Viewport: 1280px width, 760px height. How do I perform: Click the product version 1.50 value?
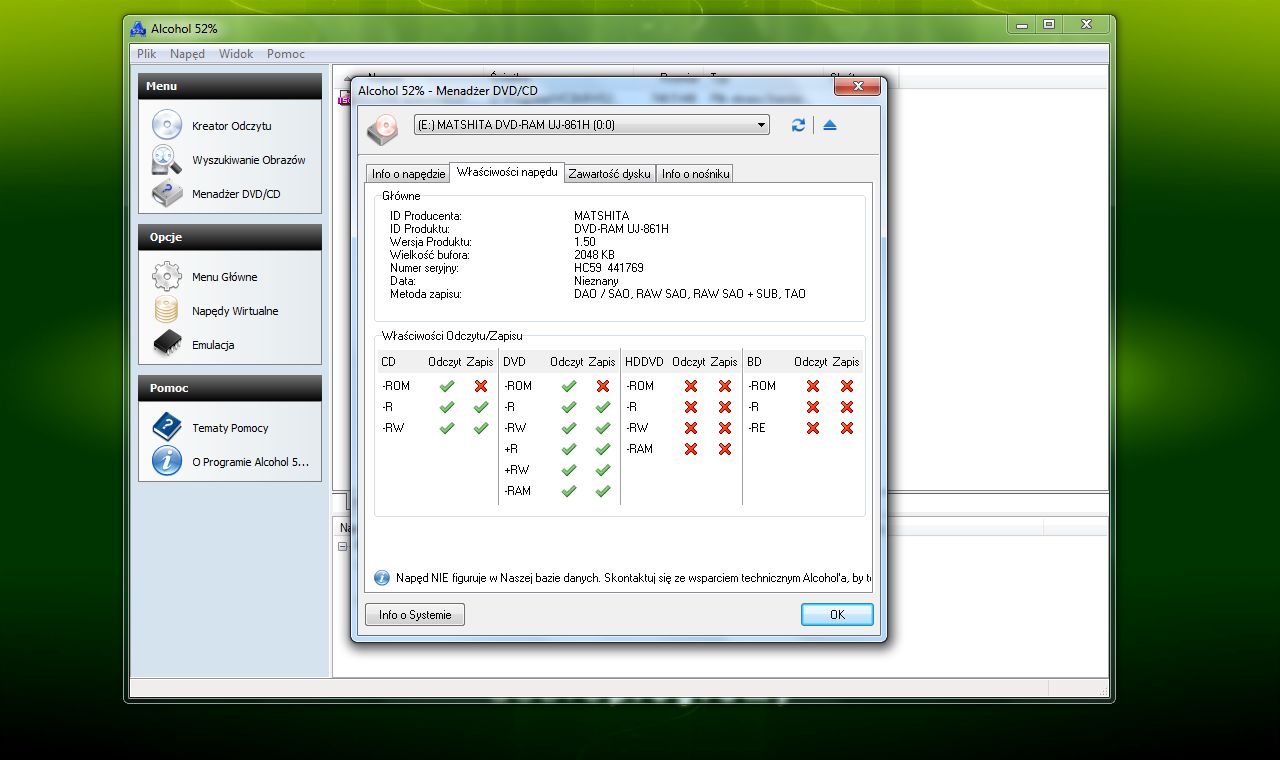[x=585, y=242]
